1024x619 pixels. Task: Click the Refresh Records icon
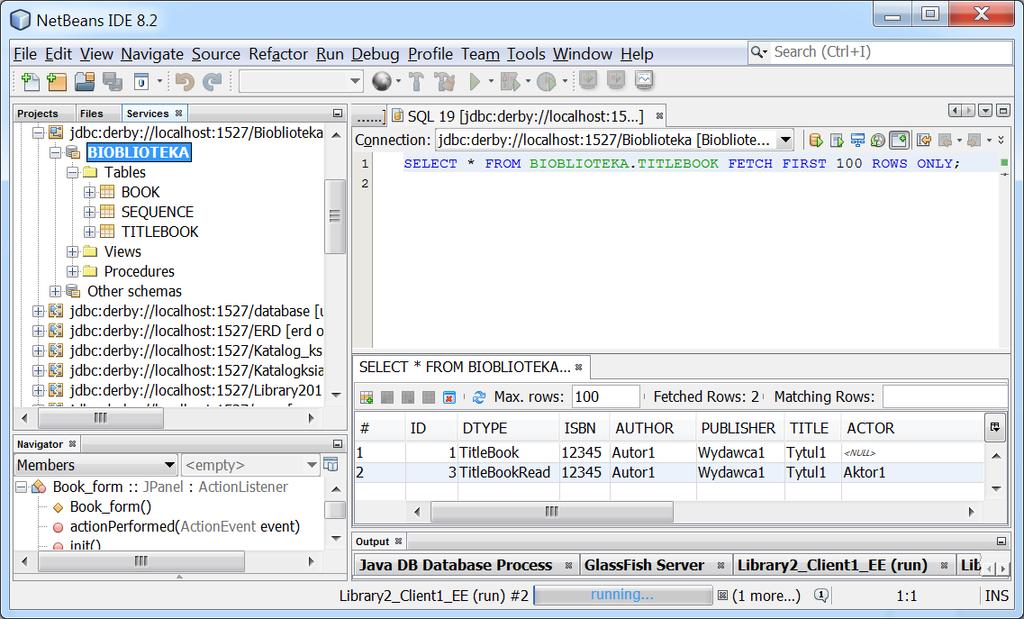click(479, 397)
